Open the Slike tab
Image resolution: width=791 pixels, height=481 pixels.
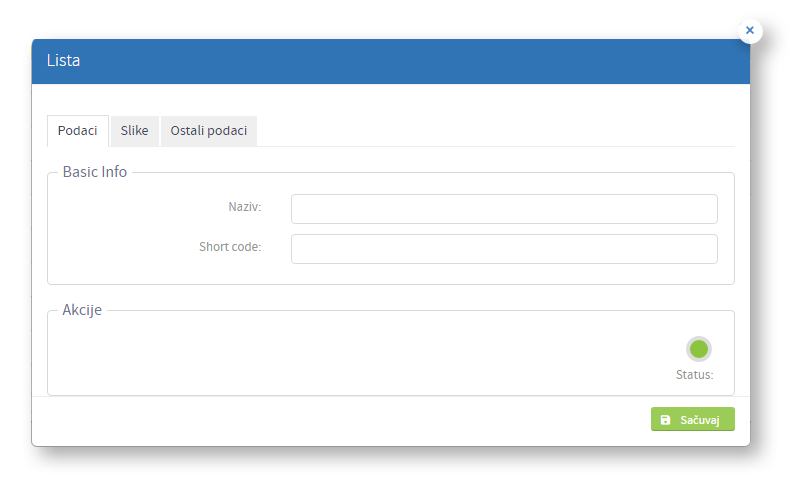coord(134,131)
